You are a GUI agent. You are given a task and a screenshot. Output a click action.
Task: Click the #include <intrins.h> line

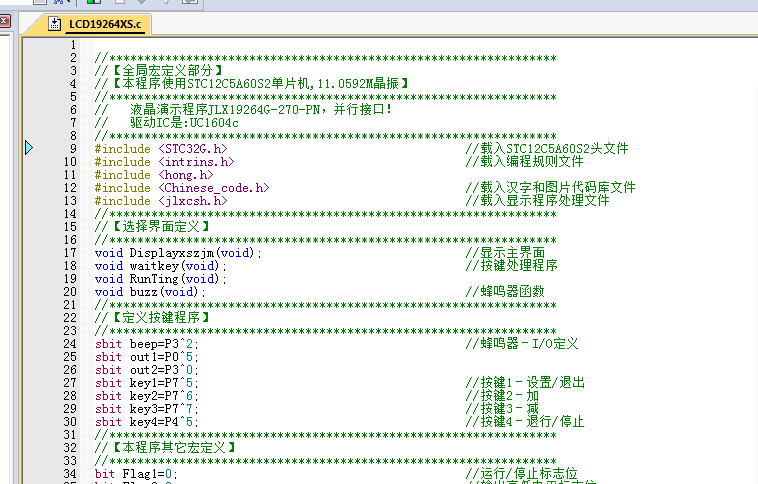point(164,162)
